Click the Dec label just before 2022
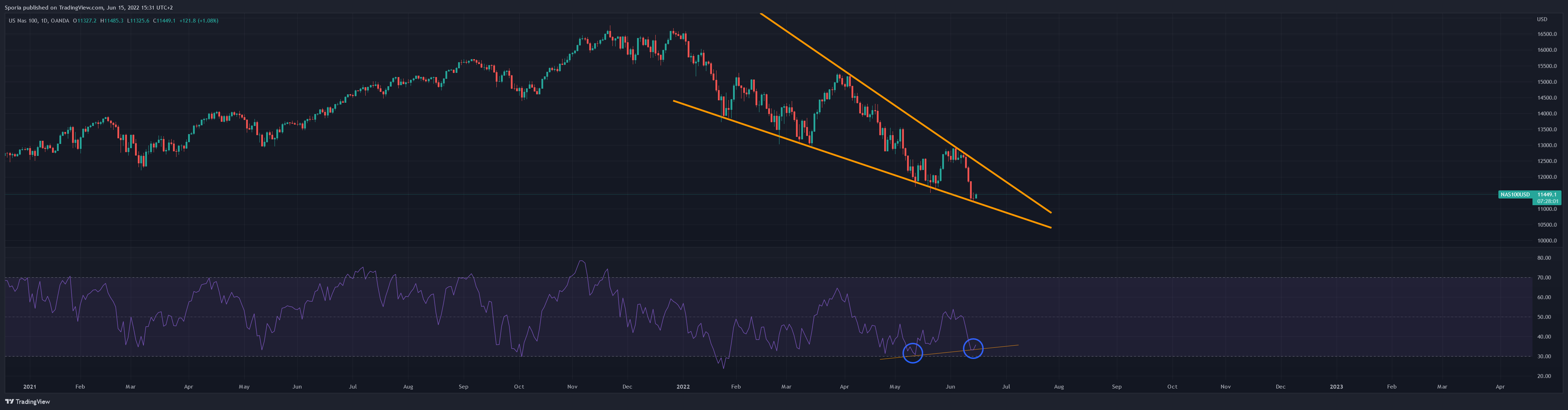 pos(628,386)
